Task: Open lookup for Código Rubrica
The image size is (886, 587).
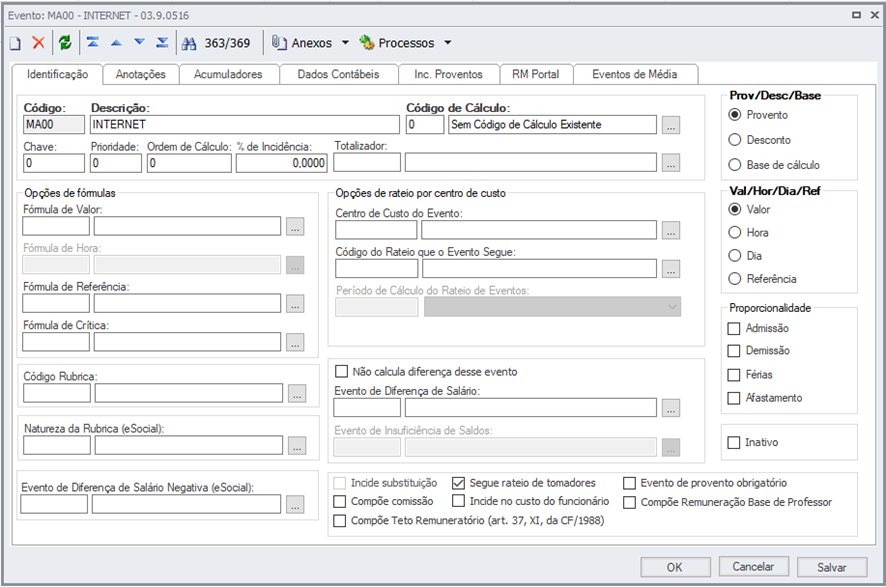Action: point(297,393)
